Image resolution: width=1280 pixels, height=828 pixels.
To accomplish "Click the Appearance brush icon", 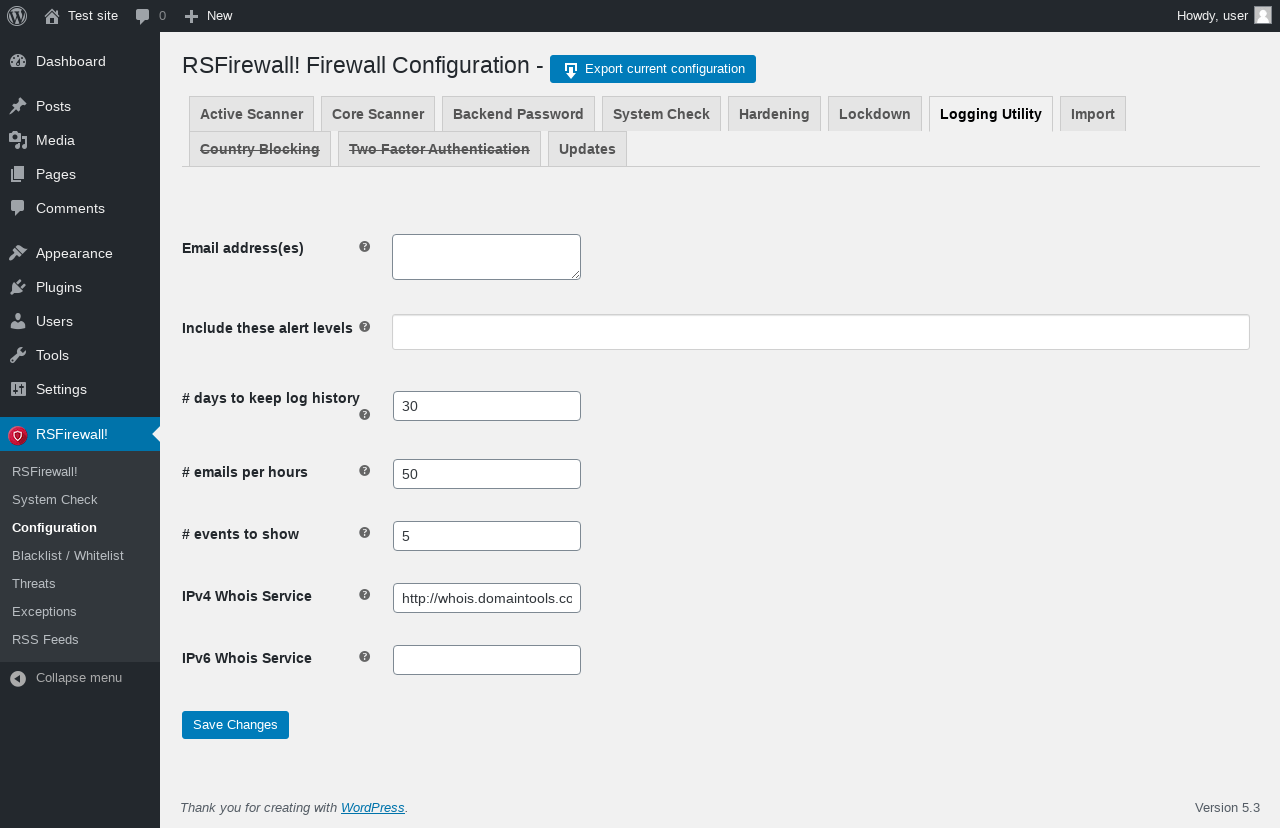I will tap(18, 253).
